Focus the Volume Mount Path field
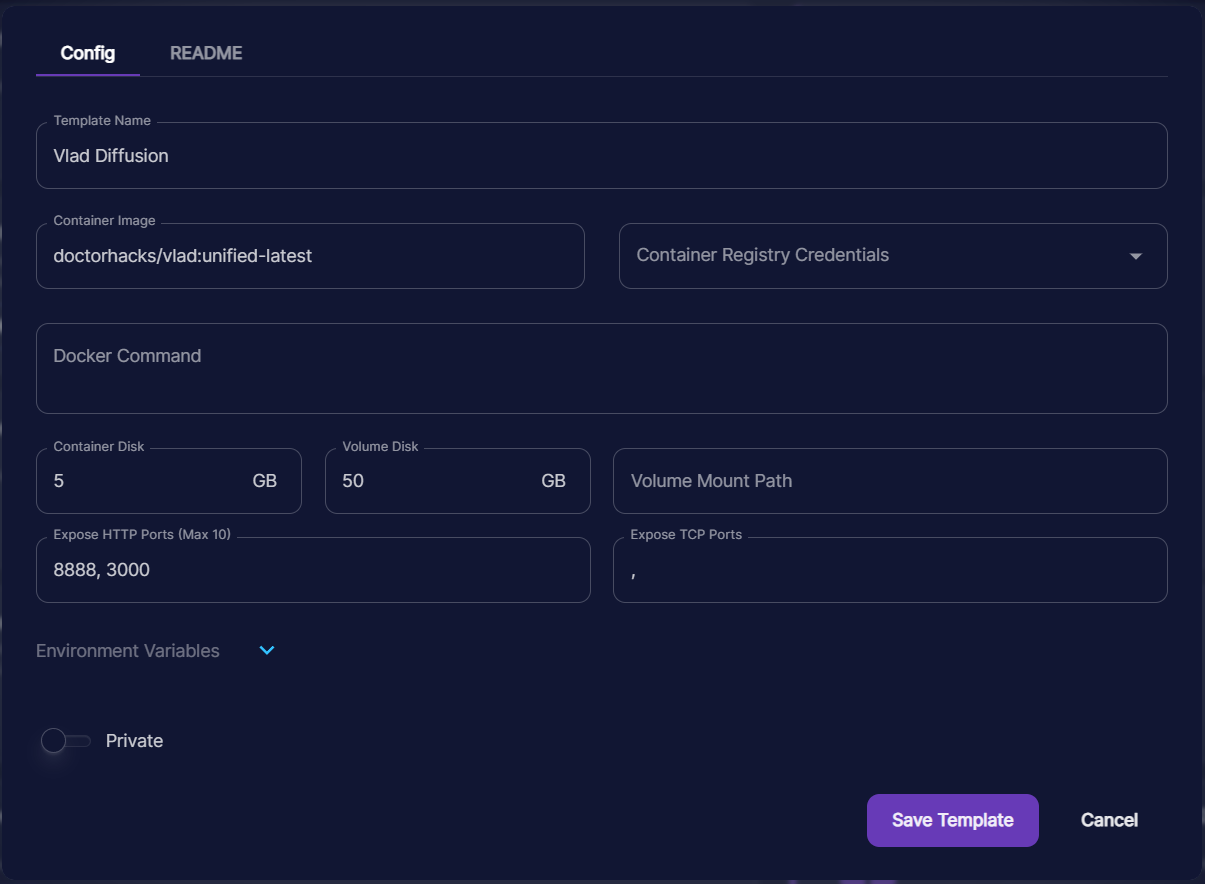The width and height of the screenshot is (1205, 884). click(889, 481)
